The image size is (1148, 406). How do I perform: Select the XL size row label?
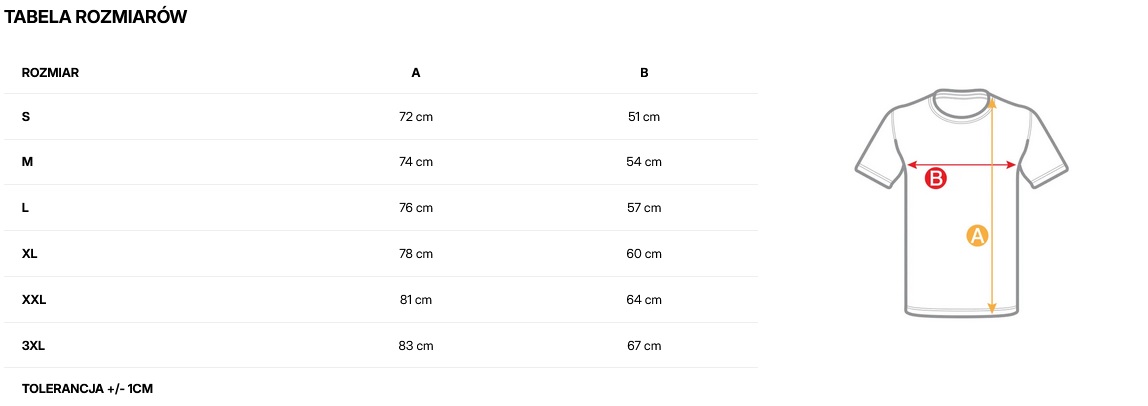[x=30, y=254]
